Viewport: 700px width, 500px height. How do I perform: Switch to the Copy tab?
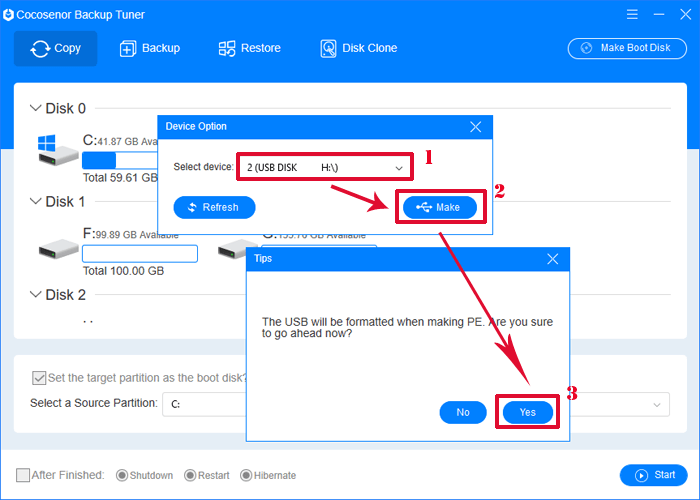coord(55,48)
